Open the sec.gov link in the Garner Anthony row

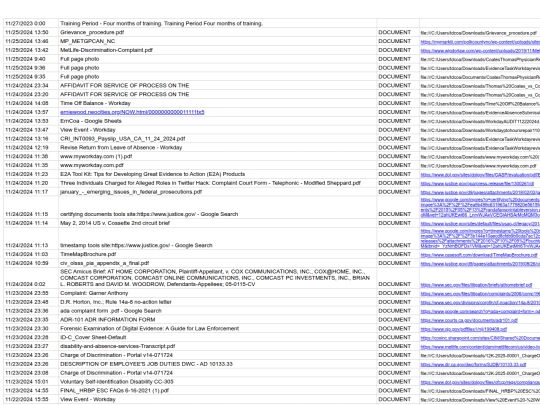point(480,294)
